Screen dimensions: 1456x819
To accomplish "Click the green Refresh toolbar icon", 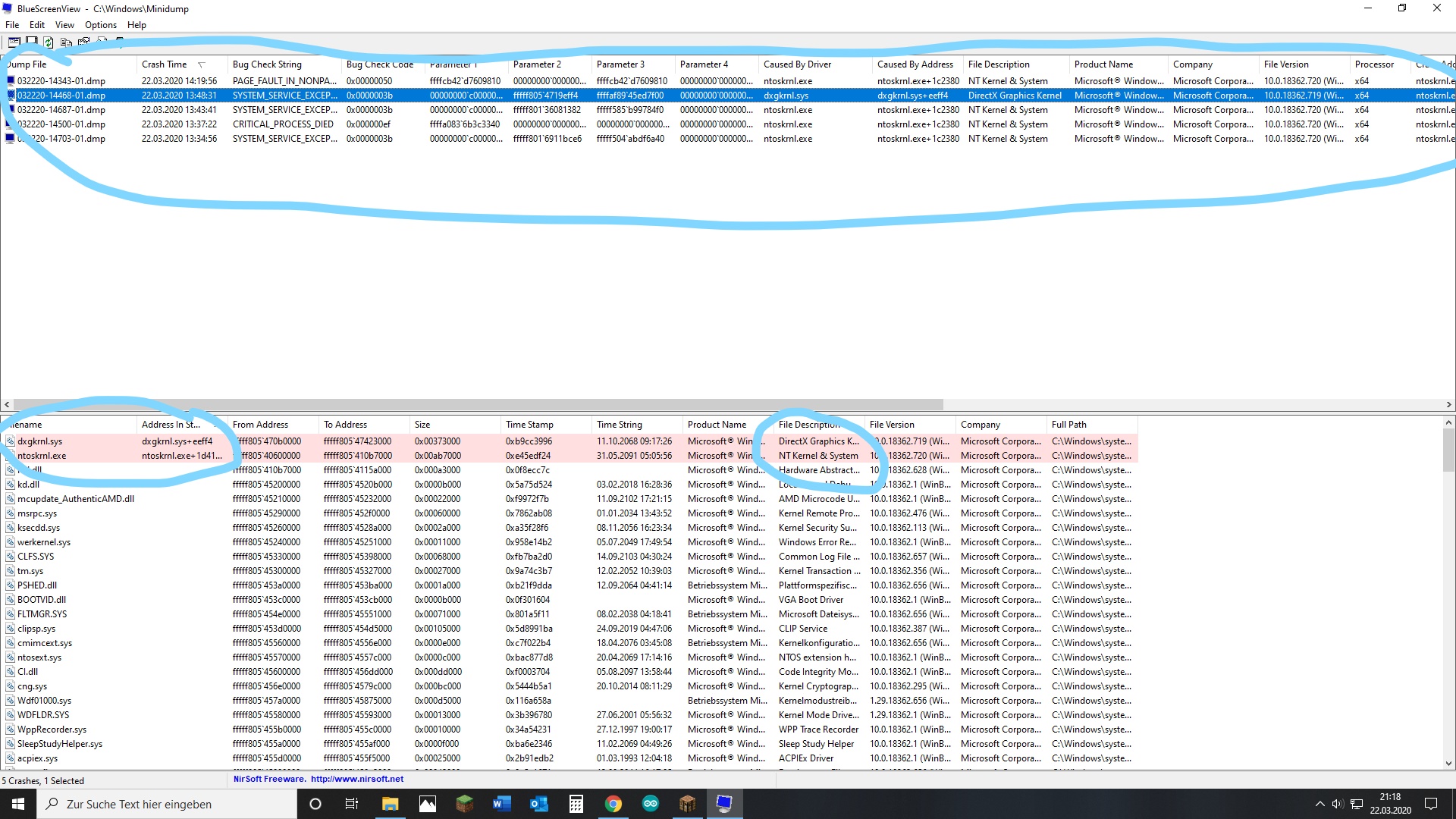I will [49, 42].
